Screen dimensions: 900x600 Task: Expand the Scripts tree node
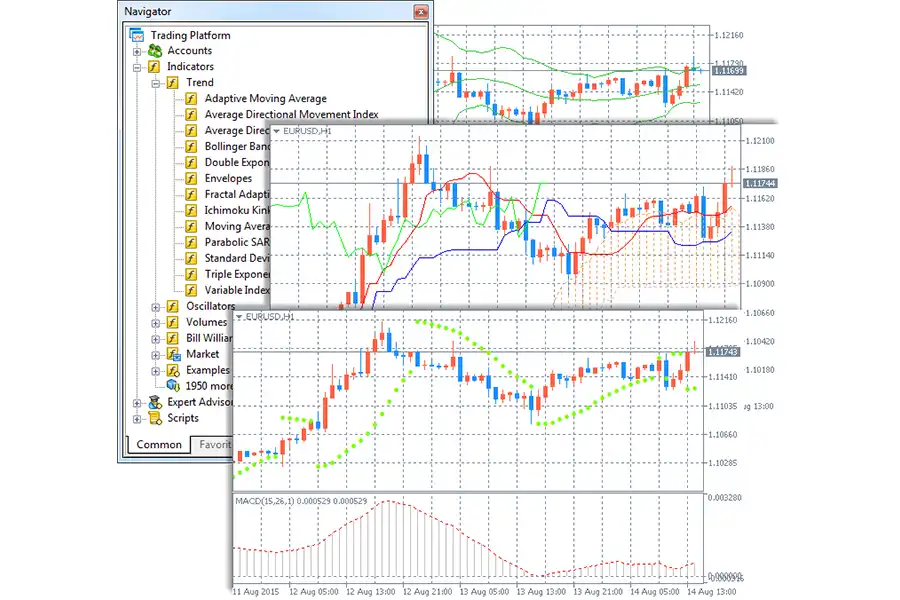pyautogui.click(x=137, y=419)
